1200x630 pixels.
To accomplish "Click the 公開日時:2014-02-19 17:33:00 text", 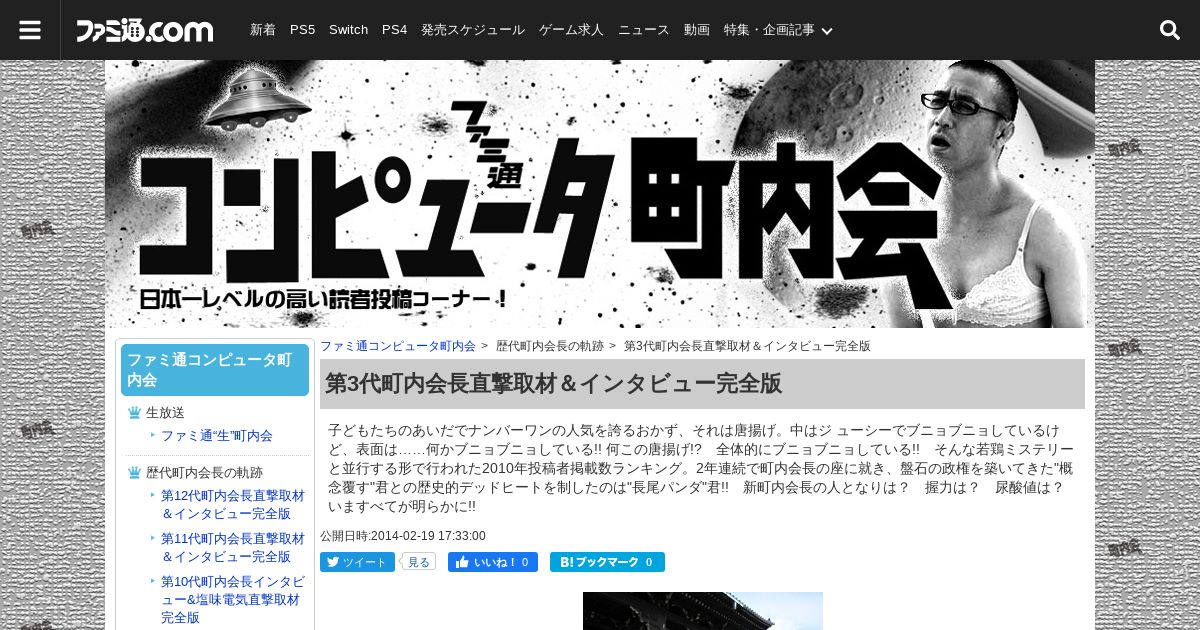I will 403,536.
